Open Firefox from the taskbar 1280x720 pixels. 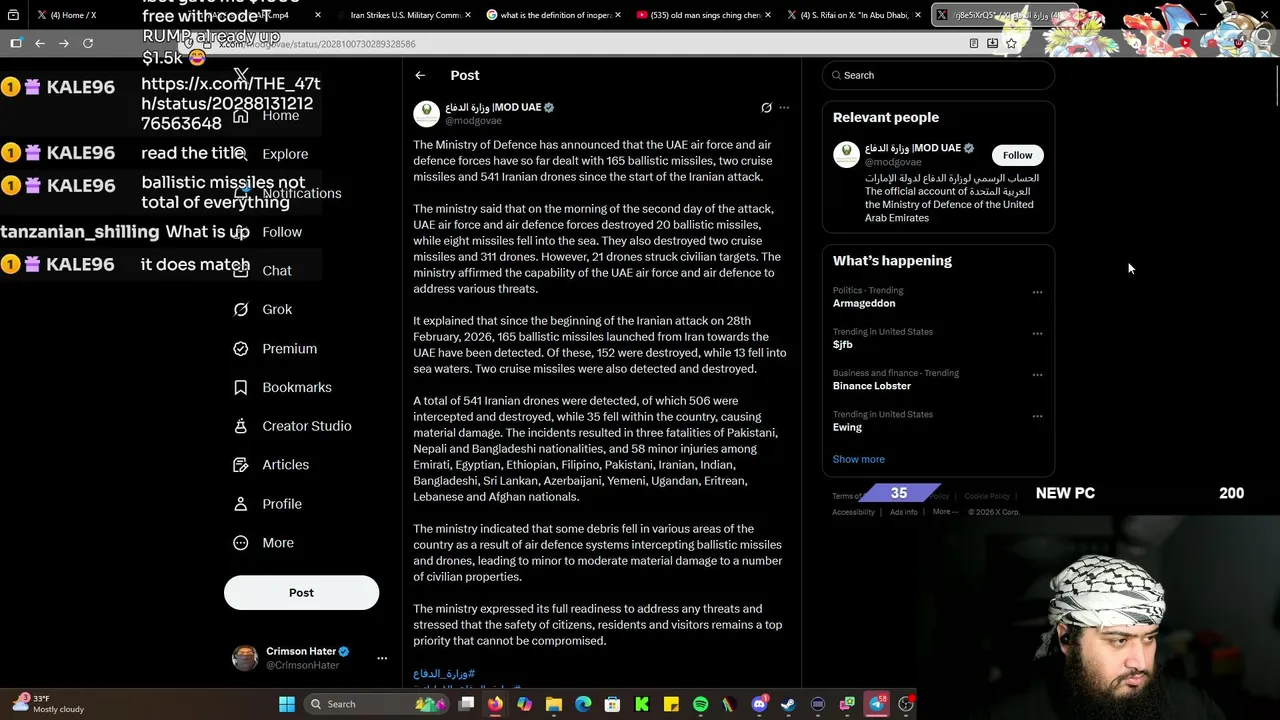click(495, 704)
